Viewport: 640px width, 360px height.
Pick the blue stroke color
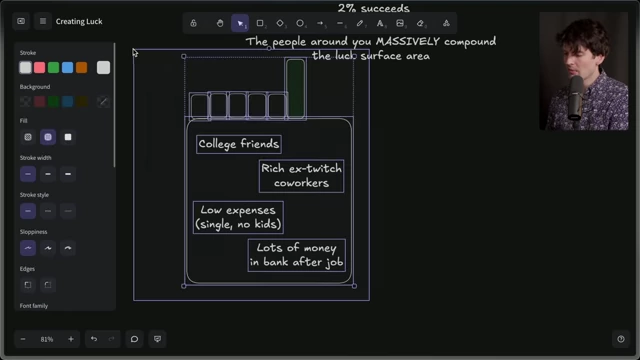click(x=67, y=67)
